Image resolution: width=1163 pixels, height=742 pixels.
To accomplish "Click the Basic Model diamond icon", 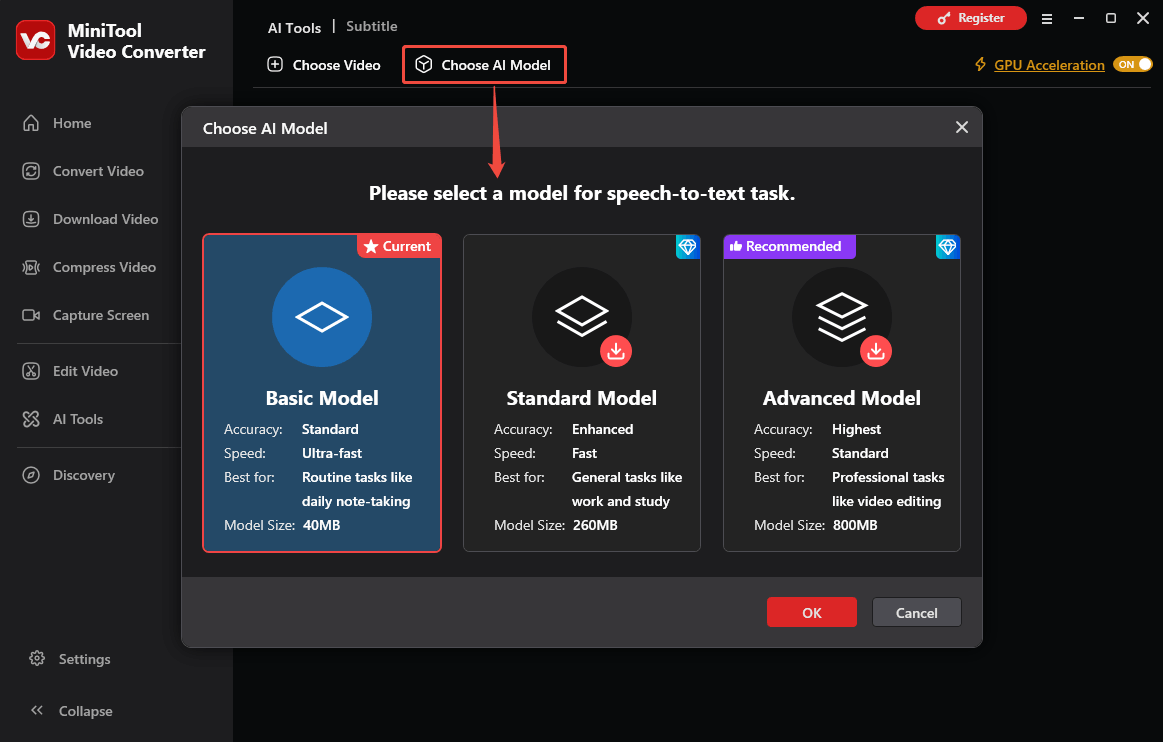I will coord(322,317).
